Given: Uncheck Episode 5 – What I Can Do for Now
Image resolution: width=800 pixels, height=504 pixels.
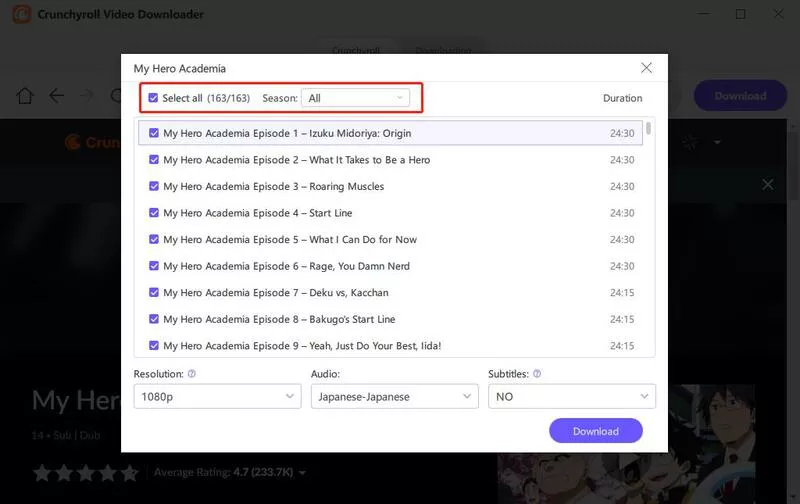Looking at the screenshot, I should (x=154, y=239).
